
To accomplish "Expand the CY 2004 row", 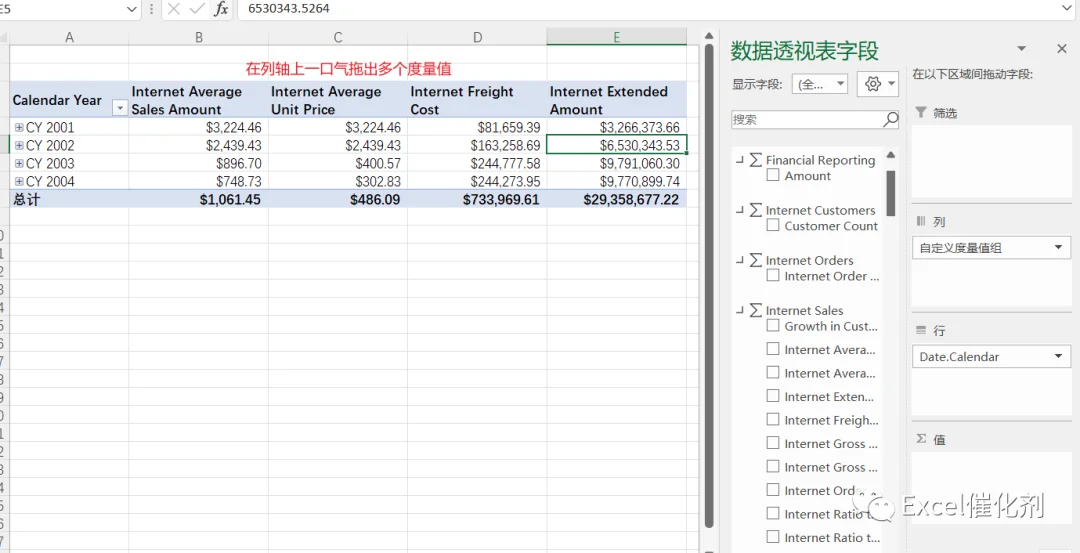I will click(19, 181).
